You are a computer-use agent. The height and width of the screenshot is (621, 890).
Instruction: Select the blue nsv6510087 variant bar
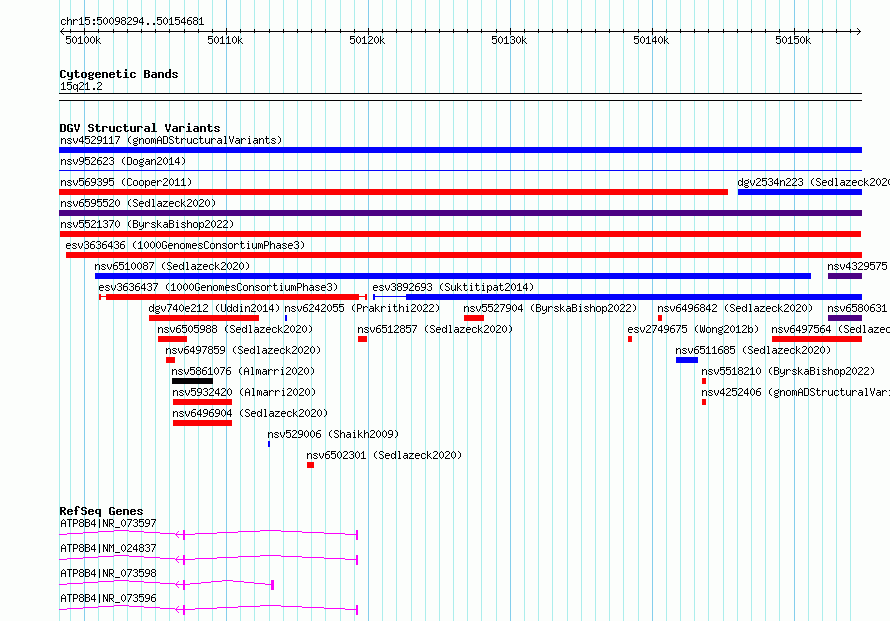(x=453, y=276)
